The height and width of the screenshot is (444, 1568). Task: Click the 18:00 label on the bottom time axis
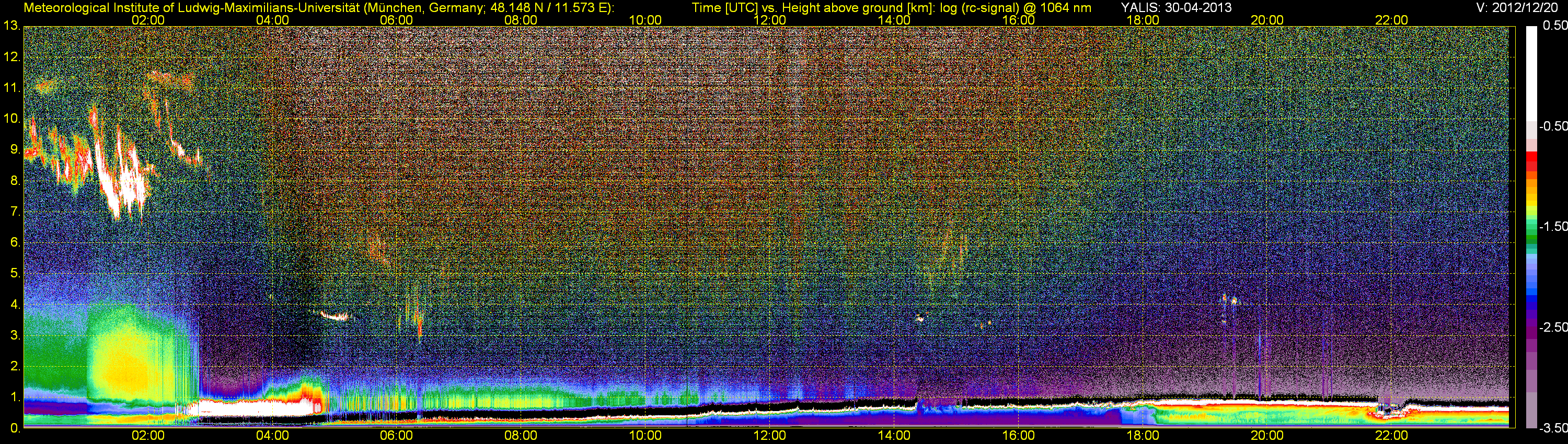[1143, 436]
